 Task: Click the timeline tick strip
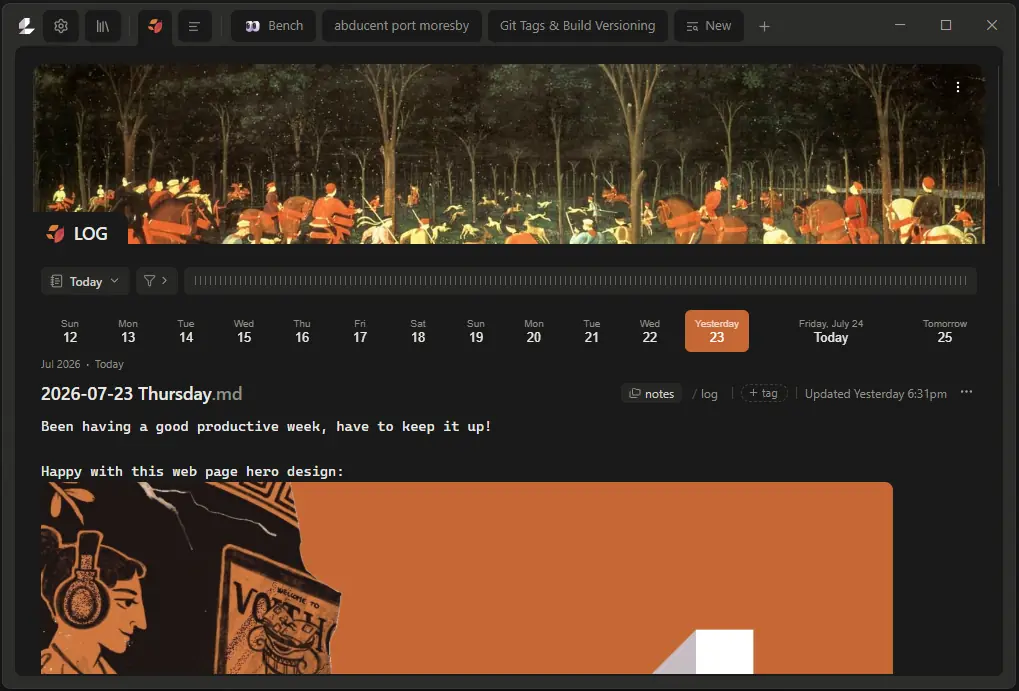tap(580, 281)
